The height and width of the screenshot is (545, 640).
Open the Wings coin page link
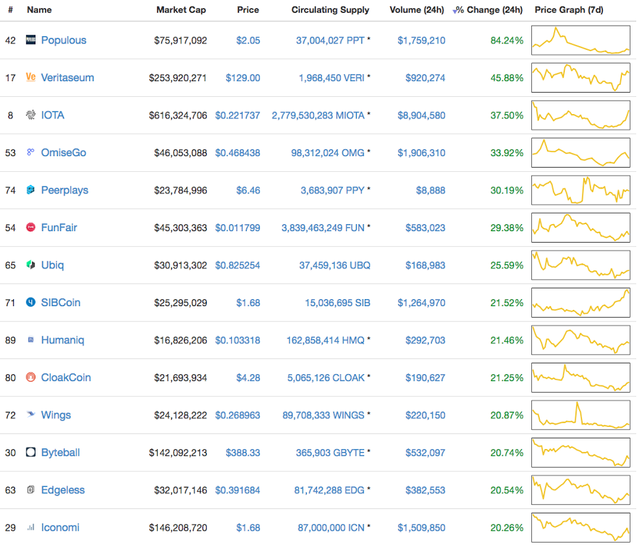(x=56, y=415)
